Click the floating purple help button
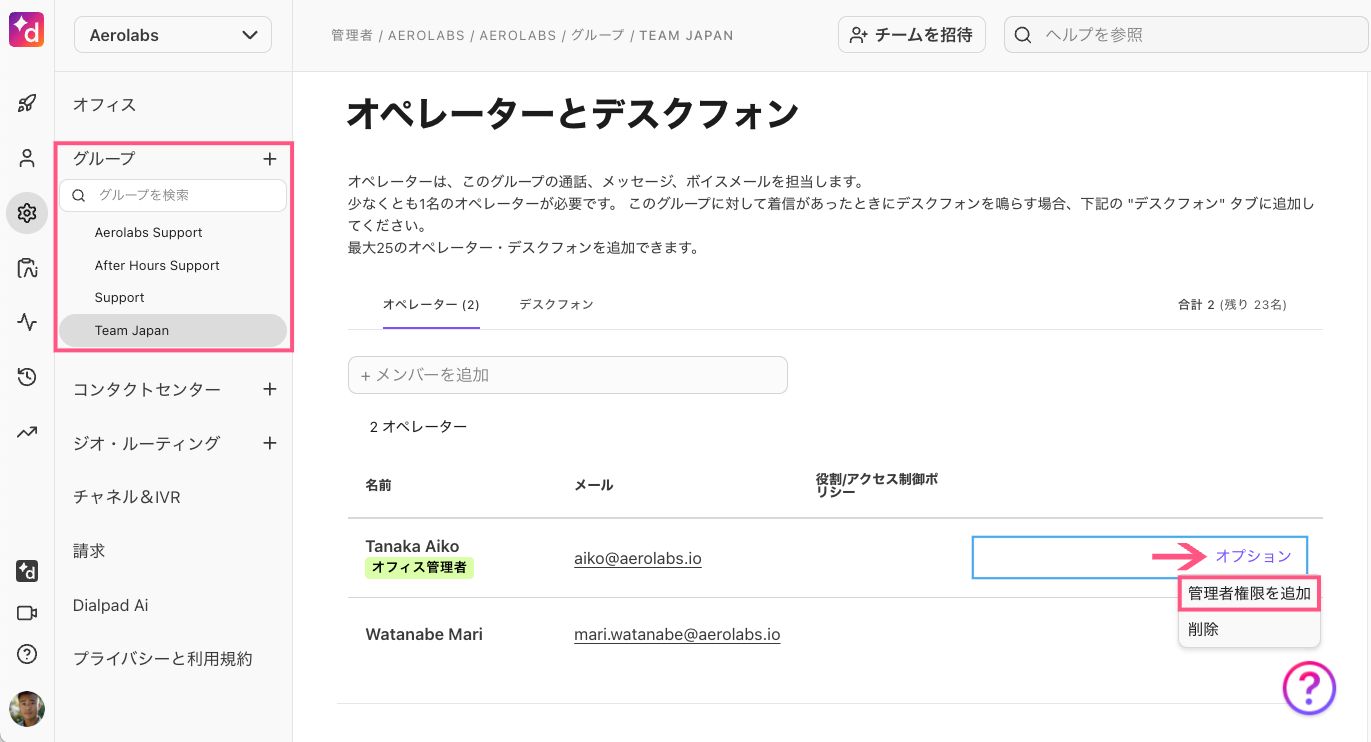 coord(1310,687)
